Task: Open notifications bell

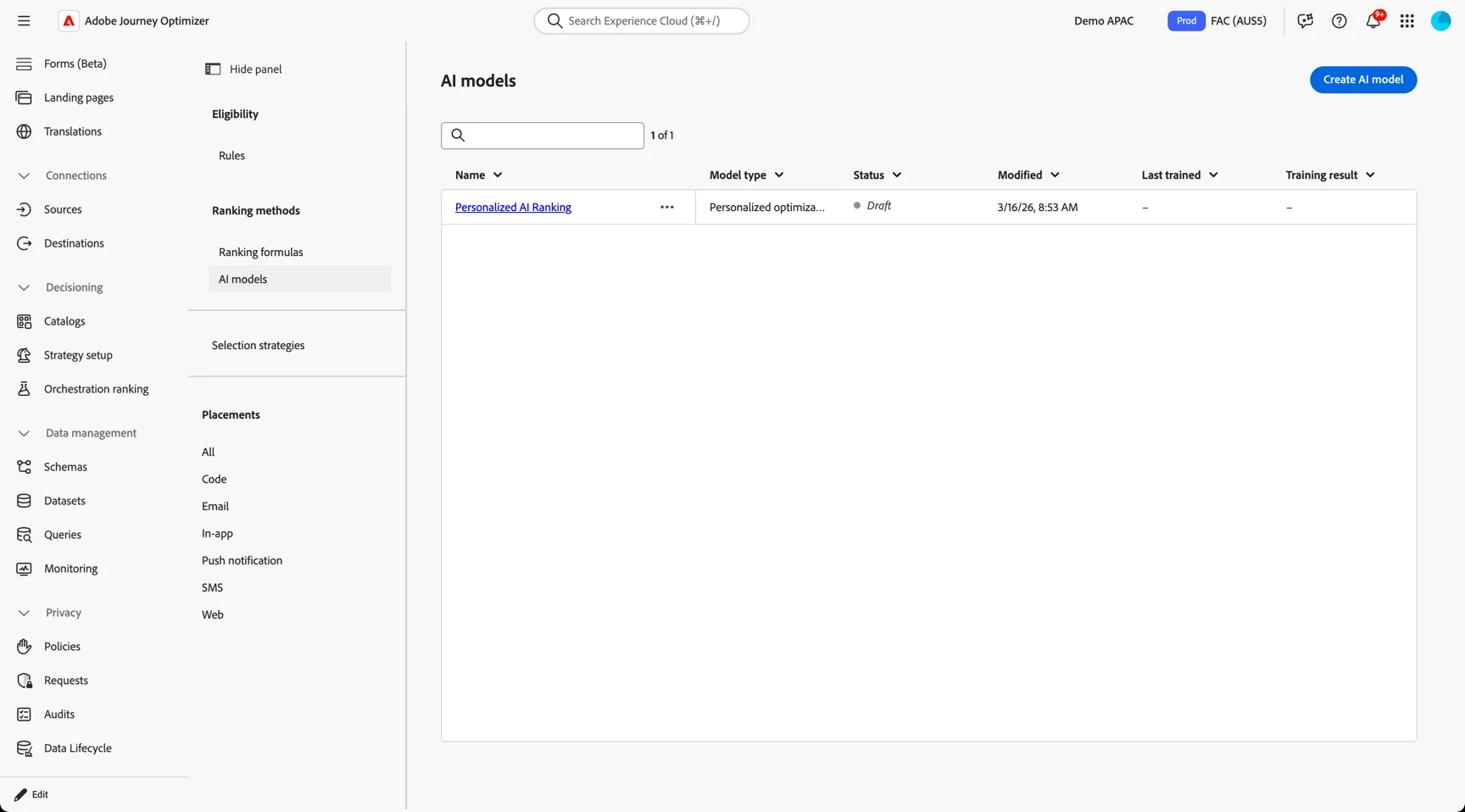Action: (1373, 21)
